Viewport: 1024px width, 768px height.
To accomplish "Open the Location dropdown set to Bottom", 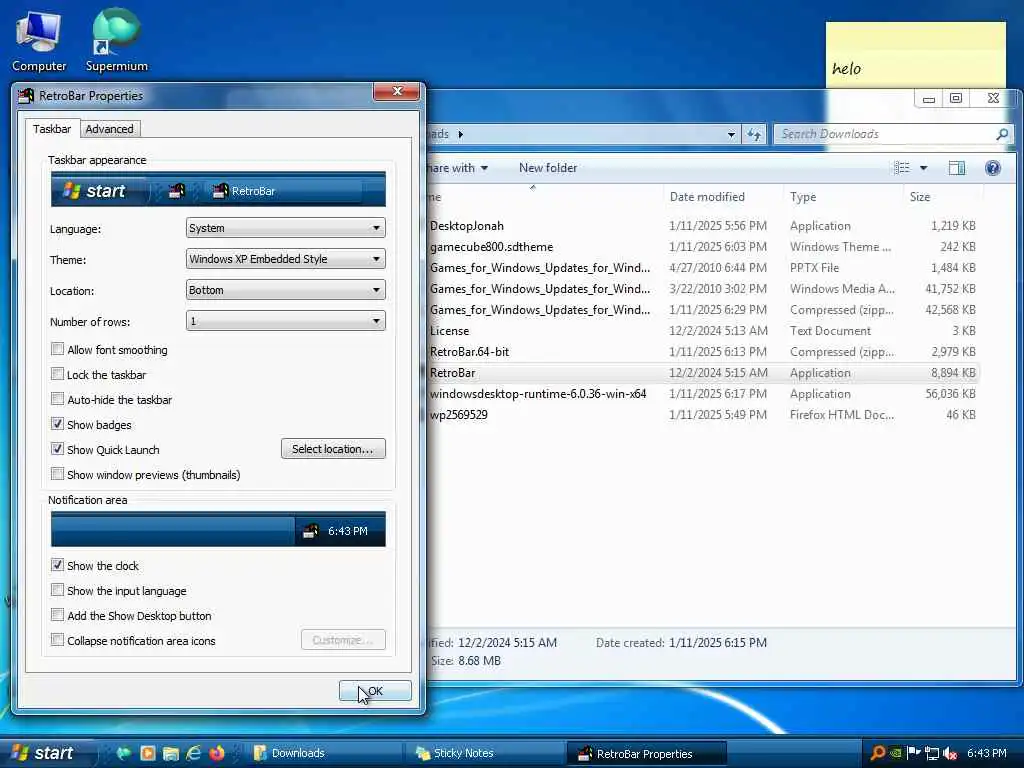I will tap(285, 290).
